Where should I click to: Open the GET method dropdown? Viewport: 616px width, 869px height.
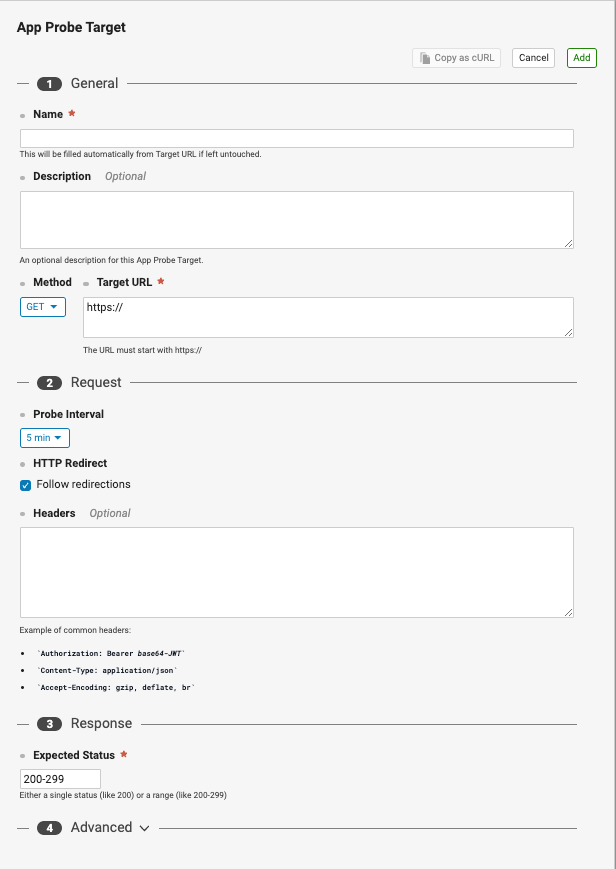tap(43, 307)
